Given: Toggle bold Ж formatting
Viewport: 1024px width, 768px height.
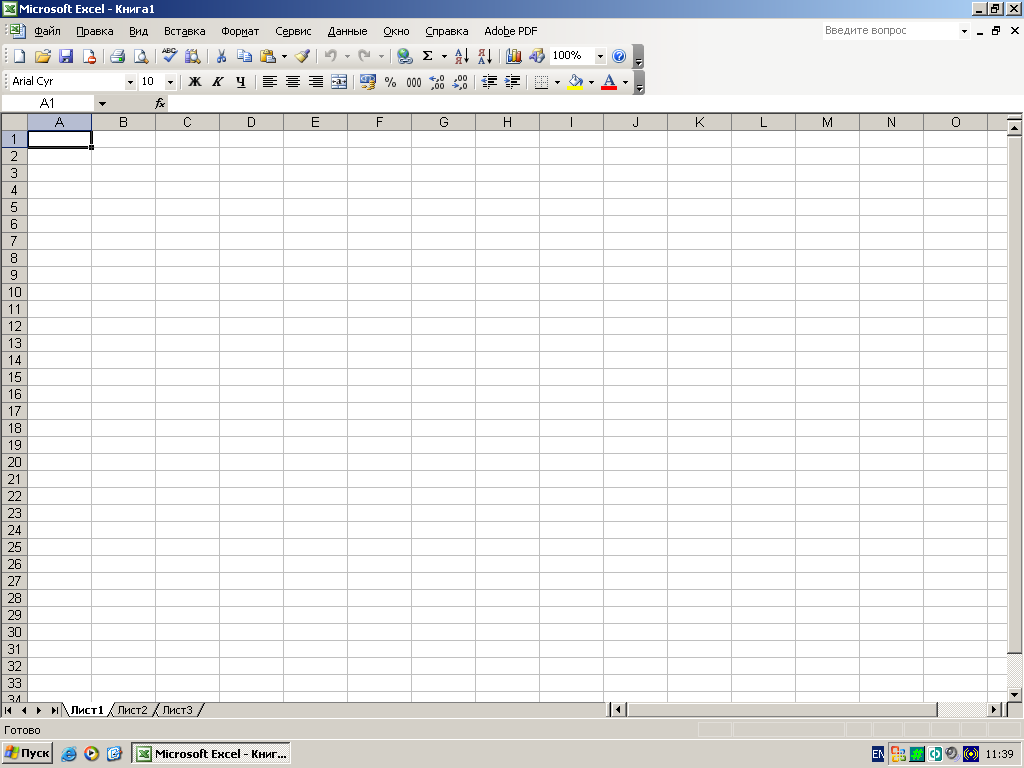Looking at the screenshot, I should point(195,82).
